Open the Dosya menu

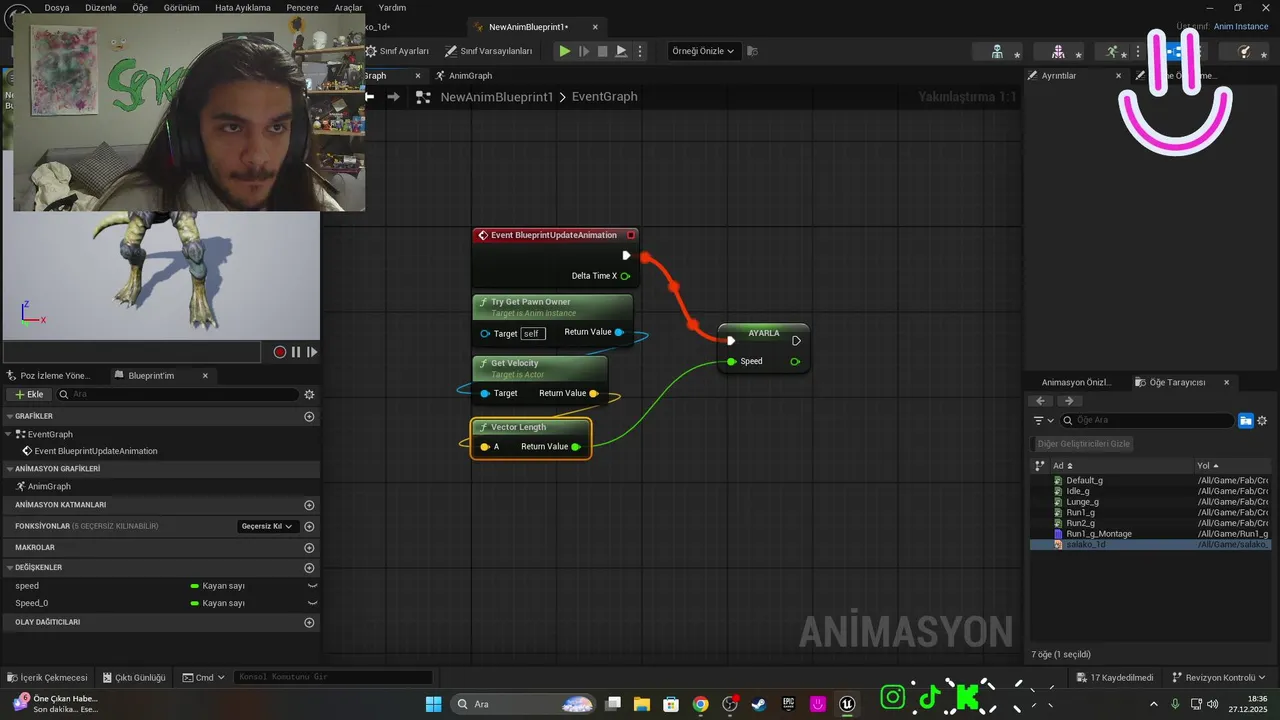coord(57,7)
